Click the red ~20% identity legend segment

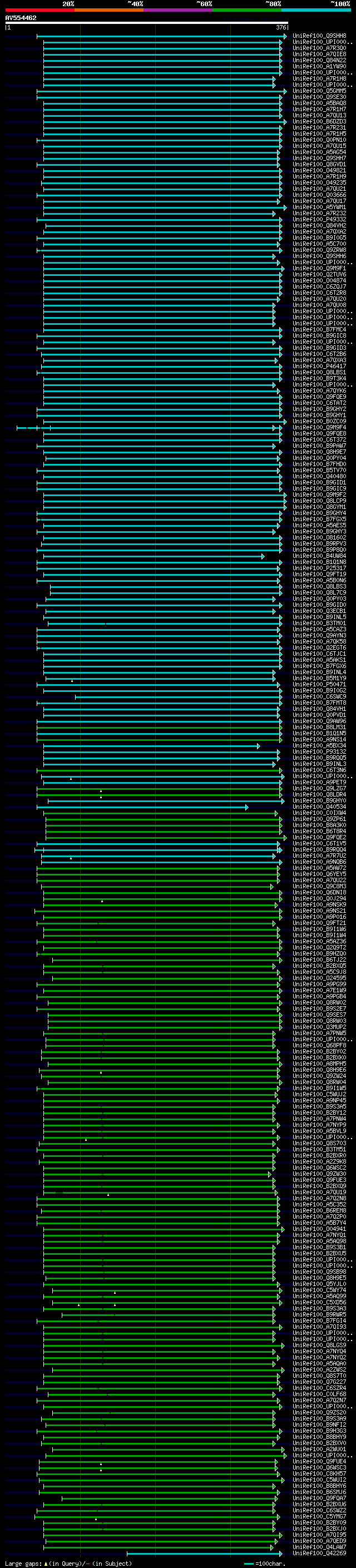point(39,10)
